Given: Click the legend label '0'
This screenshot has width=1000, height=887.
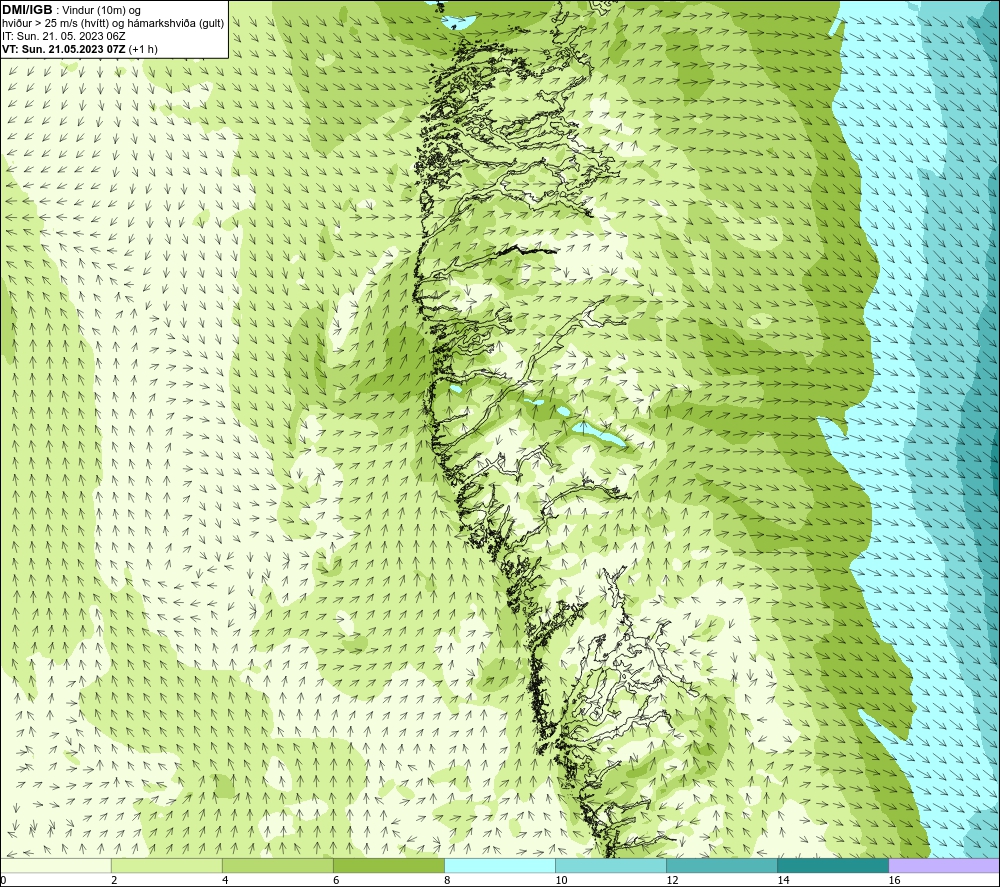Looking at the screenshot, I should click(3, 881).
